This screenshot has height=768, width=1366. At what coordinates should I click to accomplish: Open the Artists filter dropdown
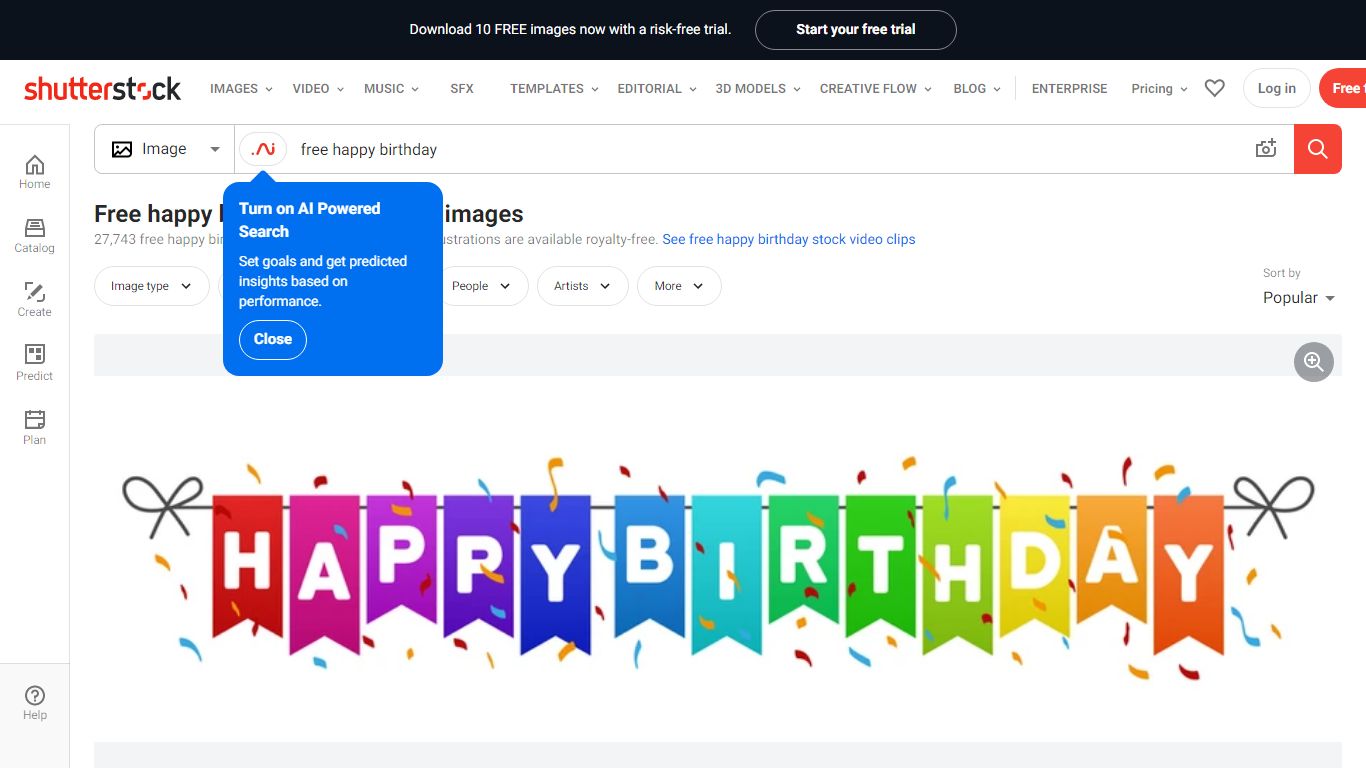[583, 286]
